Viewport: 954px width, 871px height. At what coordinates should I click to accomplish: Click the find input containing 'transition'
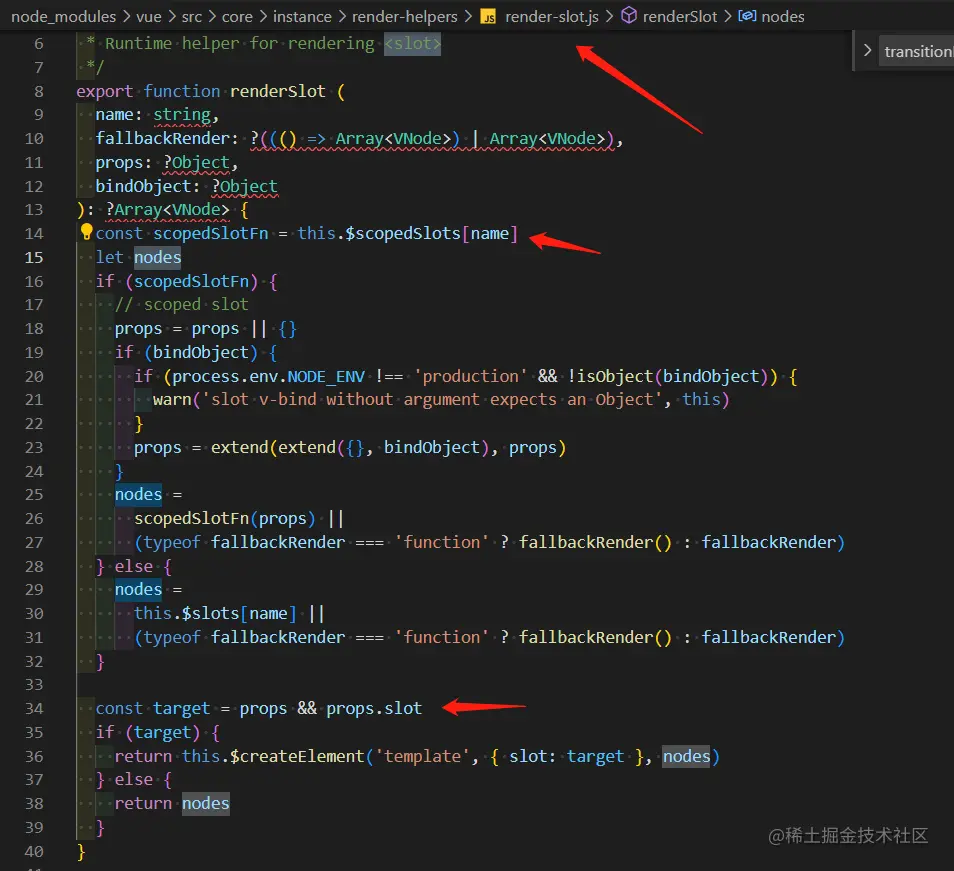pos(917,52)
